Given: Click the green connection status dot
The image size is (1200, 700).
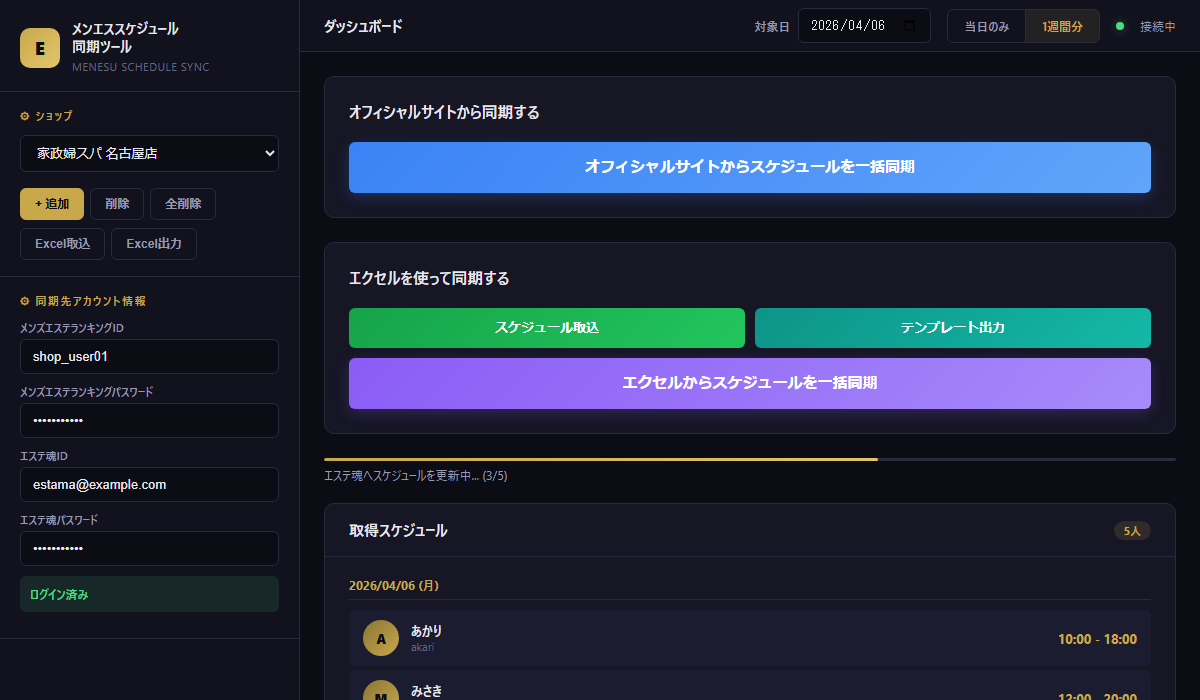Looking at the screenshot, I should click(1119, 26).
